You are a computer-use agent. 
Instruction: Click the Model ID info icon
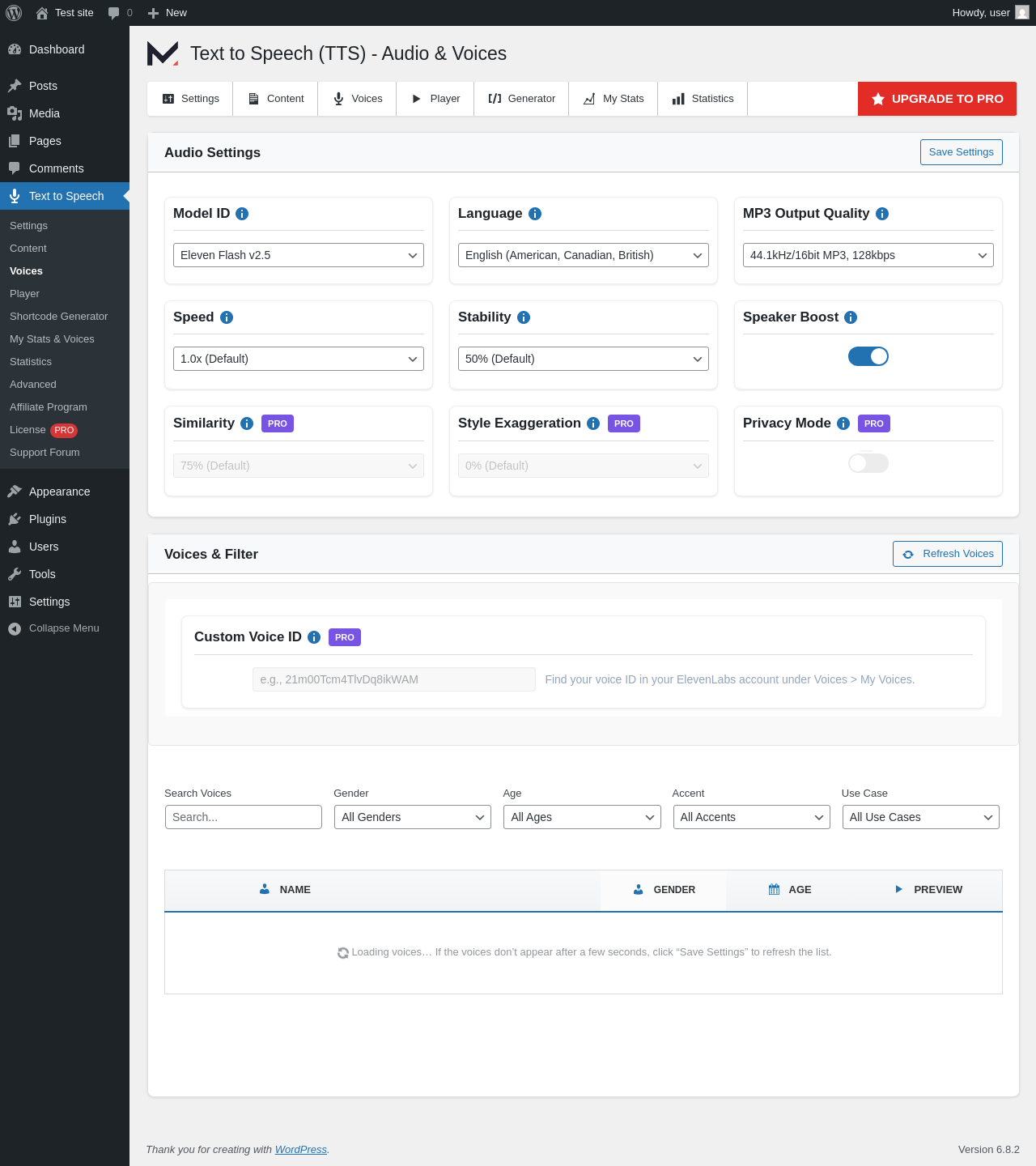(x=242, y=214)
